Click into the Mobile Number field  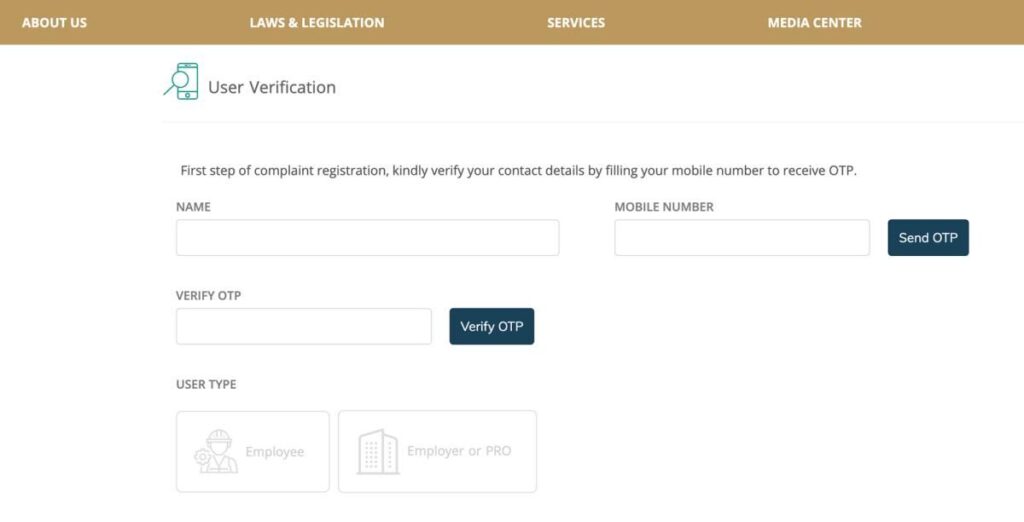pos(742,238)
